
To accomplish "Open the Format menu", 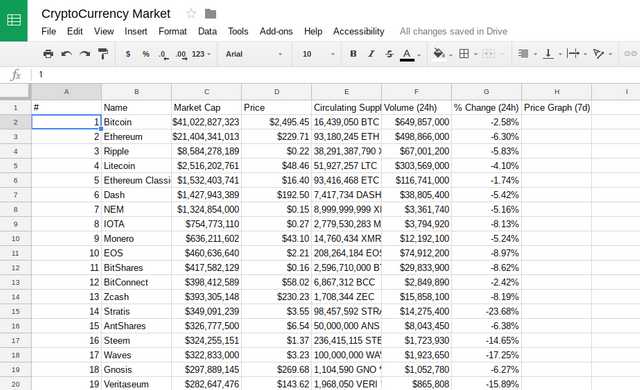I will [172, 31].
